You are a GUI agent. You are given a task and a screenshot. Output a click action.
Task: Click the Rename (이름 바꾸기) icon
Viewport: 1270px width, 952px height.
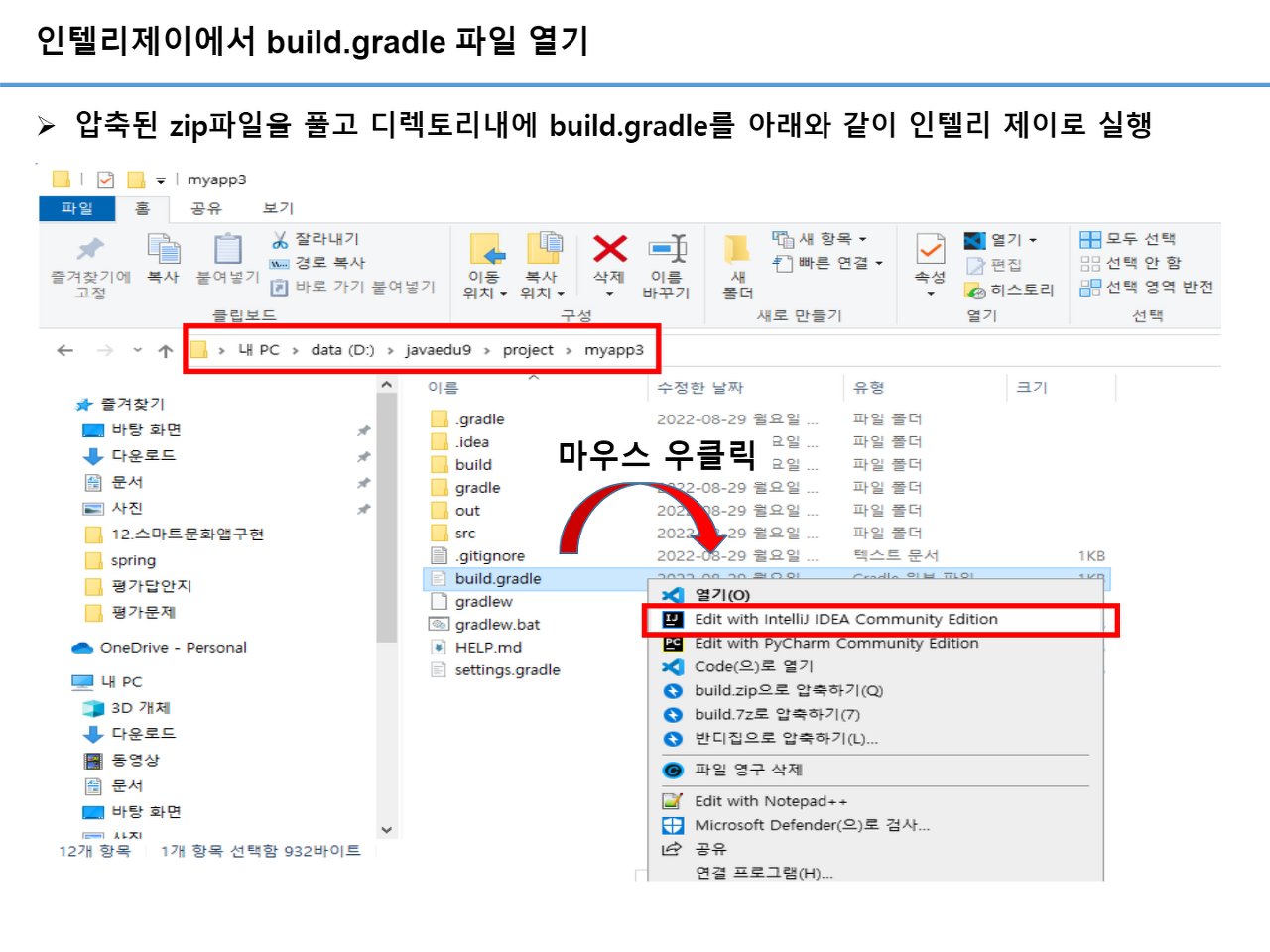tap(667, 248)
